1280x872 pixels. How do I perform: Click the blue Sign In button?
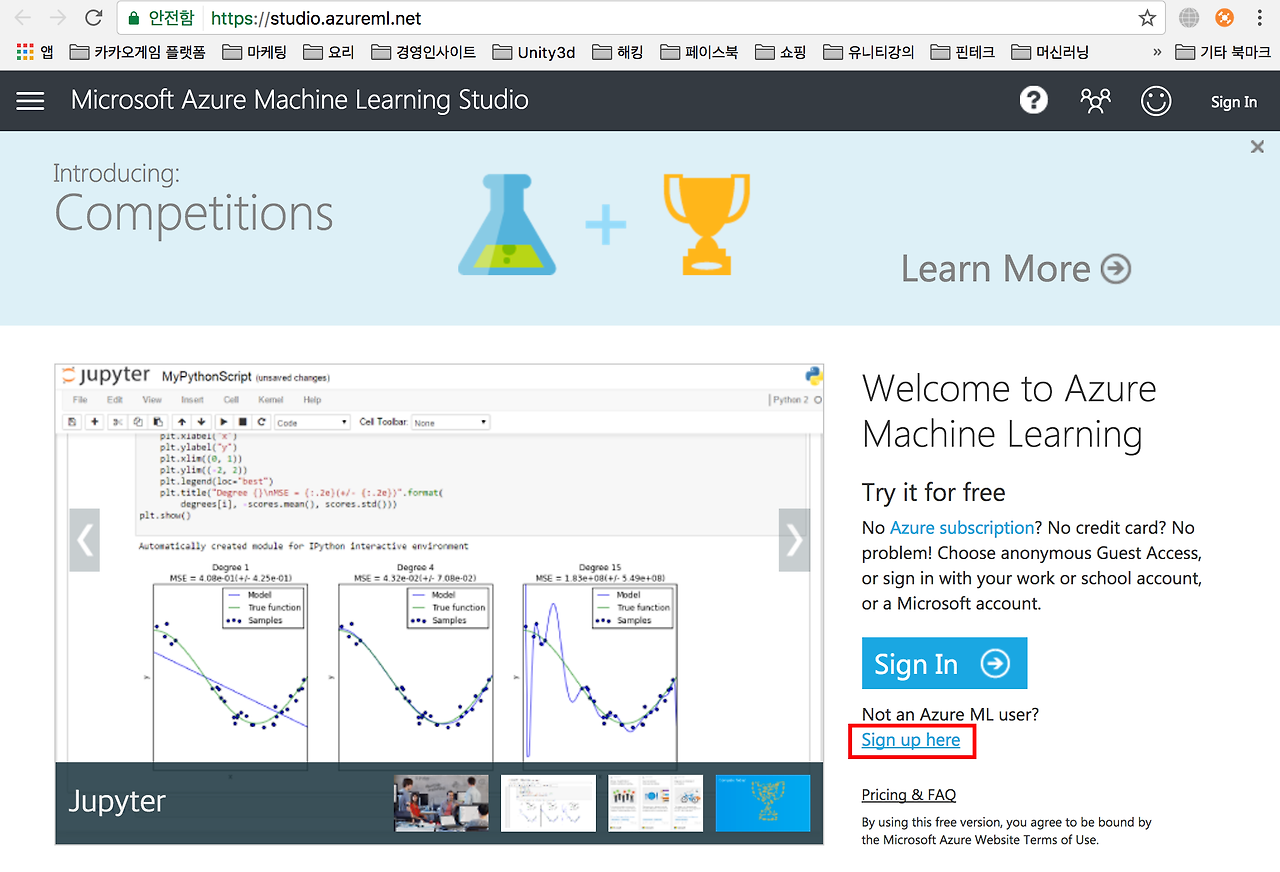(944, 663)
